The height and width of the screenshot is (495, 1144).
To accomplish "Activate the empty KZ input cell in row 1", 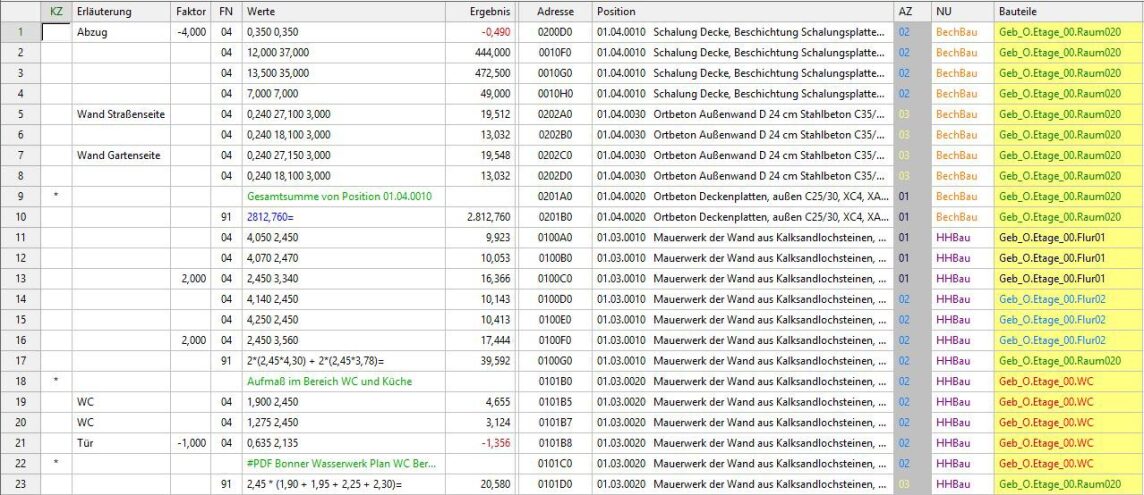I will pos(56,32).
